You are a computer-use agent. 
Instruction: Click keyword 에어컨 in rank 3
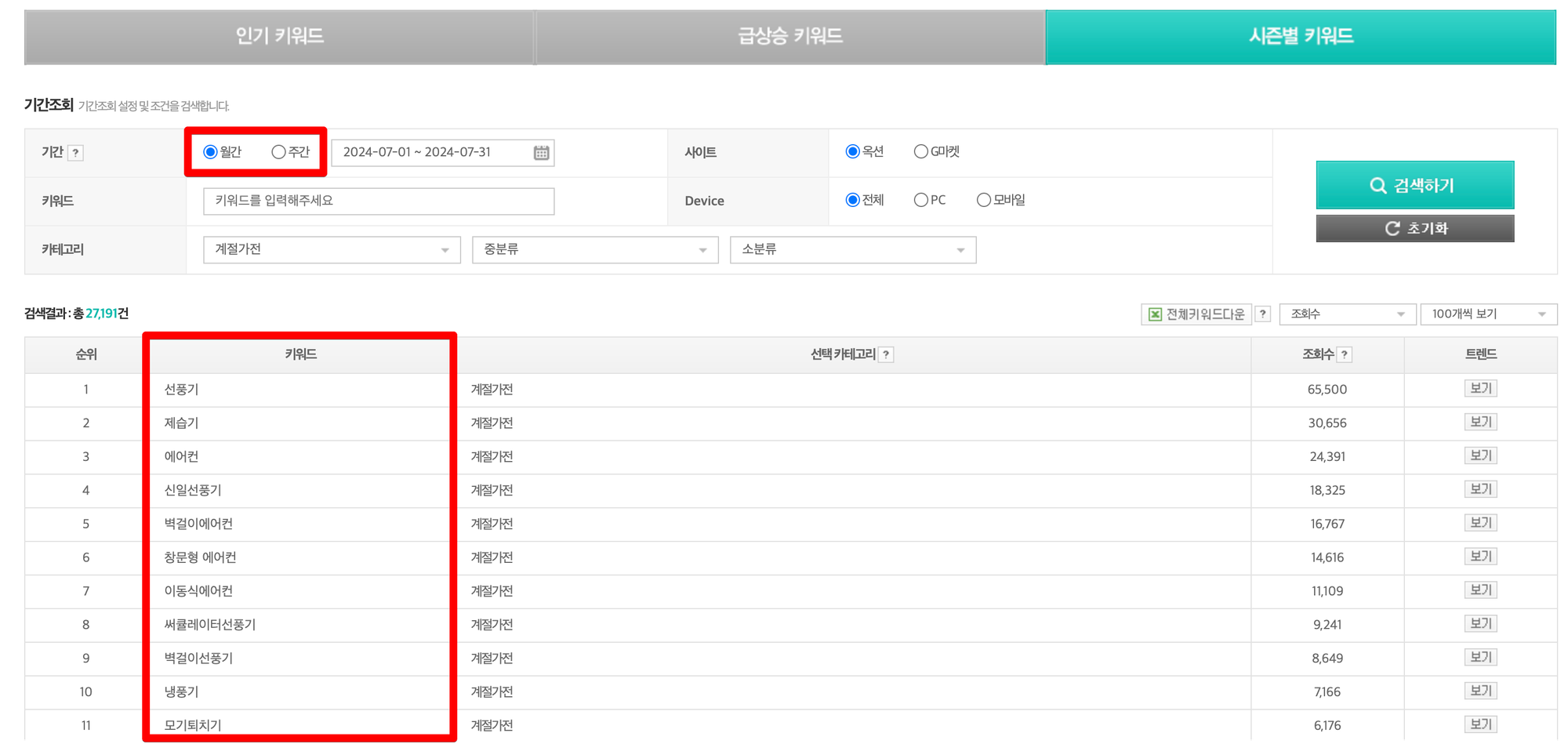[x=181, y=457]
